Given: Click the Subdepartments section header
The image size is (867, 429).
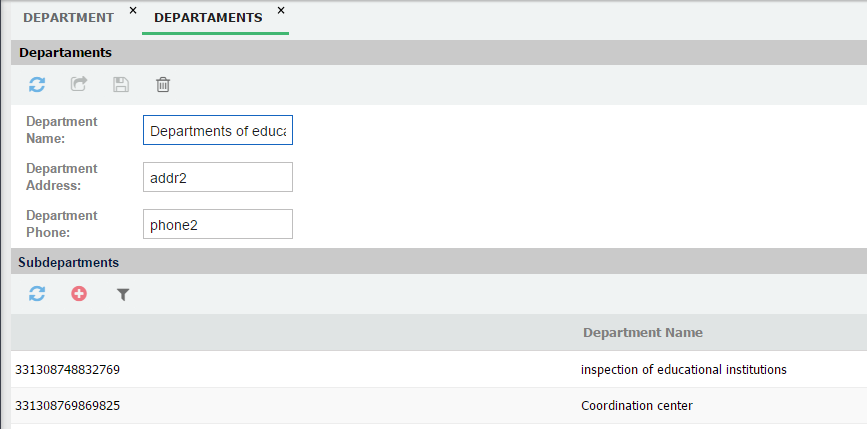Looking at the screenshot, I should (x=69, y=262).
